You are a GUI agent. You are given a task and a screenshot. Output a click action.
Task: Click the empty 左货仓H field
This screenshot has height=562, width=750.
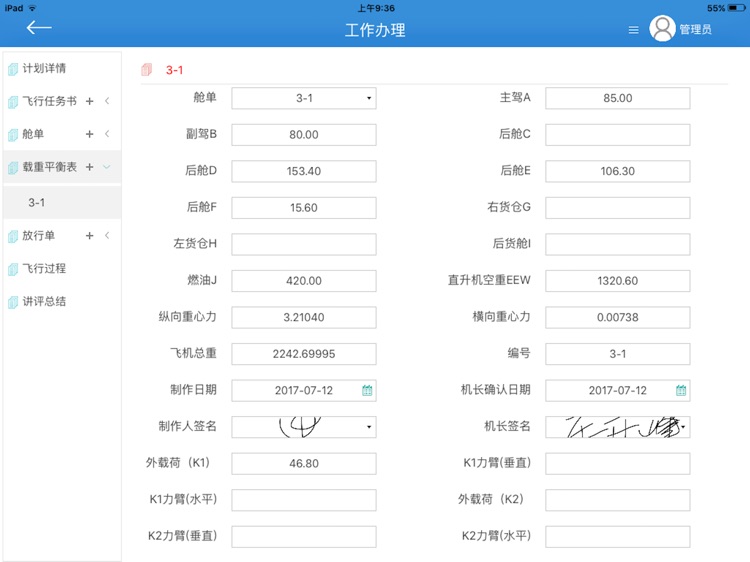[304, 244]
